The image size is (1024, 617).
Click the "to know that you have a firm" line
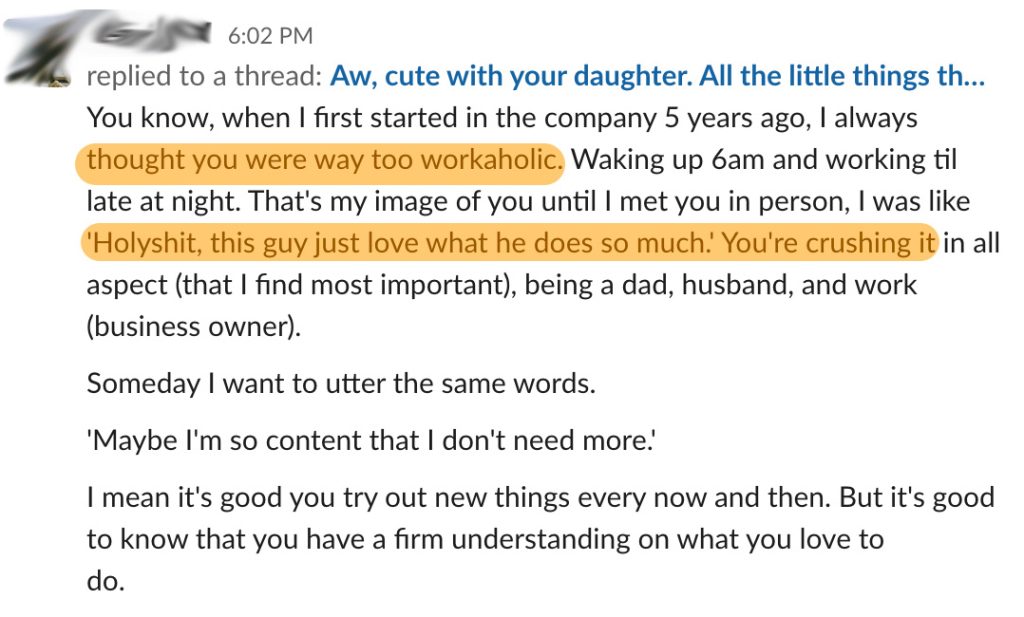485,540
